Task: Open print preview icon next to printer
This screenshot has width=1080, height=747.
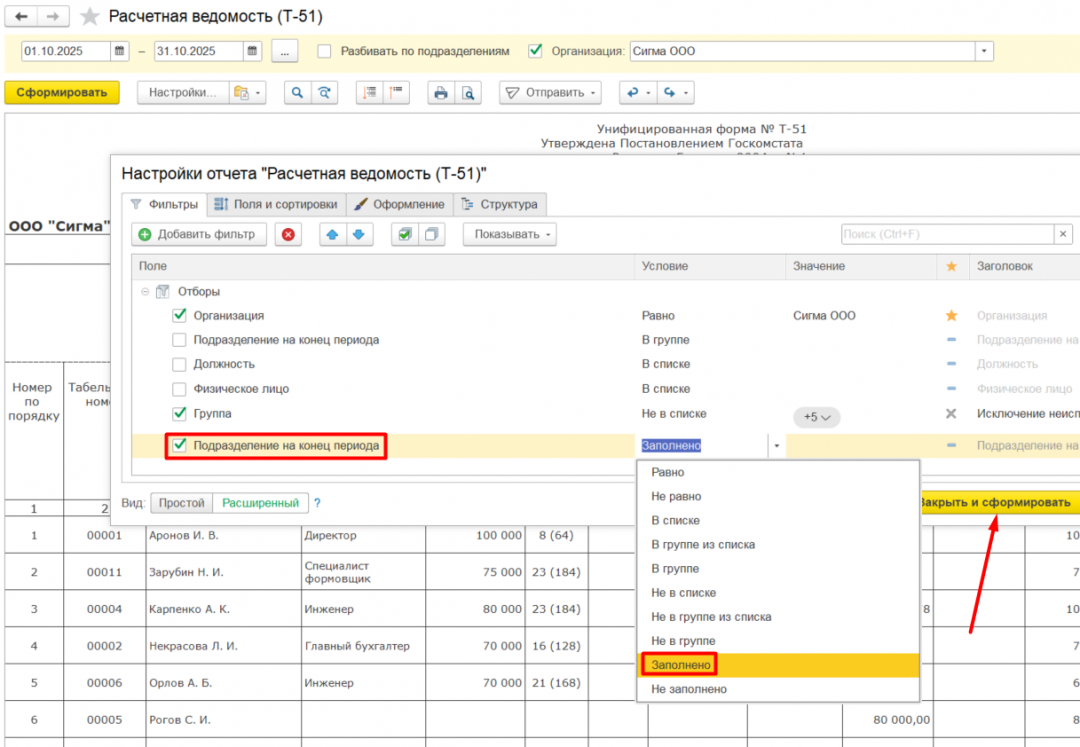Action: tap(468, 92)
